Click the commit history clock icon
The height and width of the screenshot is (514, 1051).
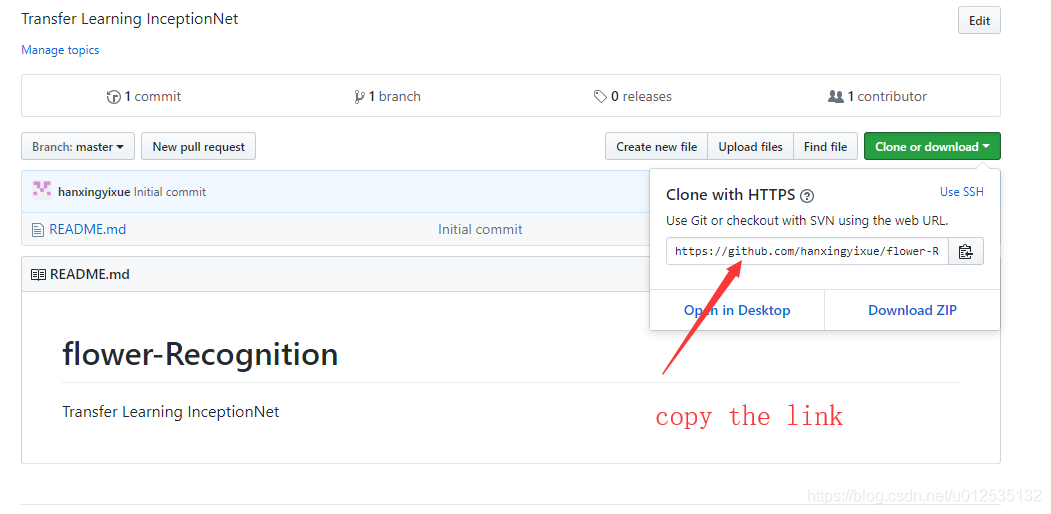click(113, 97)
